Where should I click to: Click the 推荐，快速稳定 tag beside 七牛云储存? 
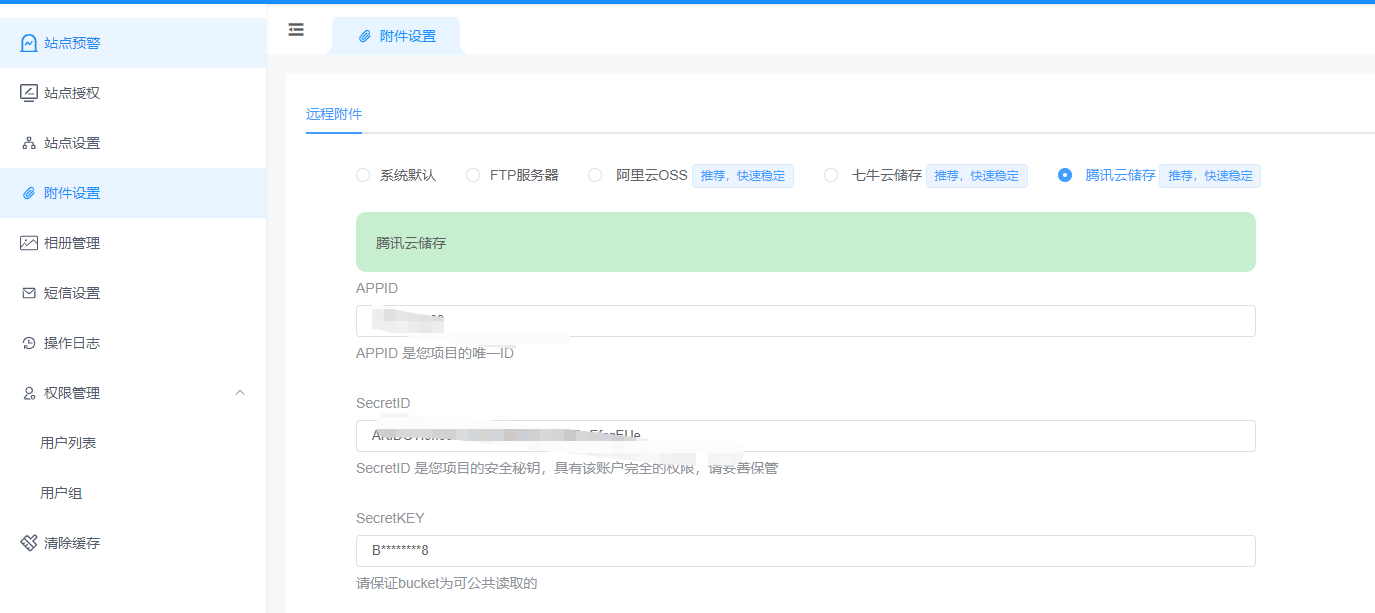976,176
